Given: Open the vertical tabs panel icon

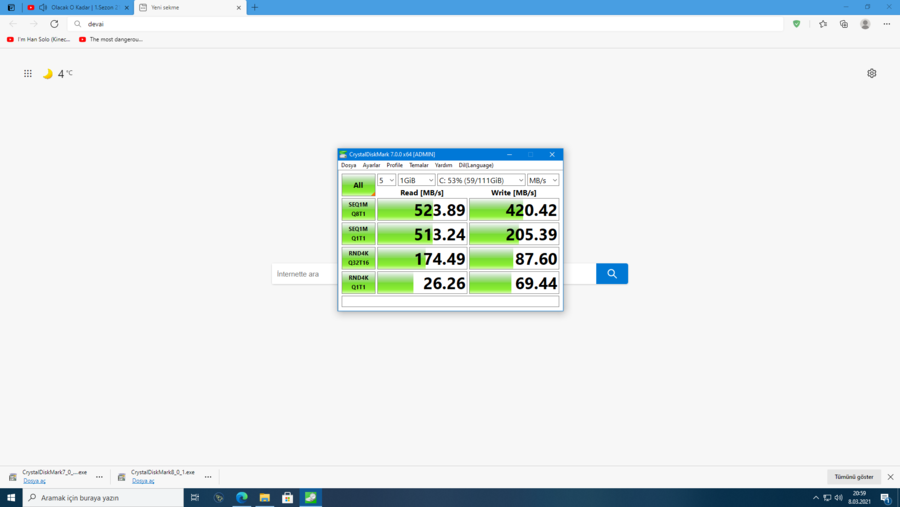Looking at the screenshot, I should (x=11, y=7).
